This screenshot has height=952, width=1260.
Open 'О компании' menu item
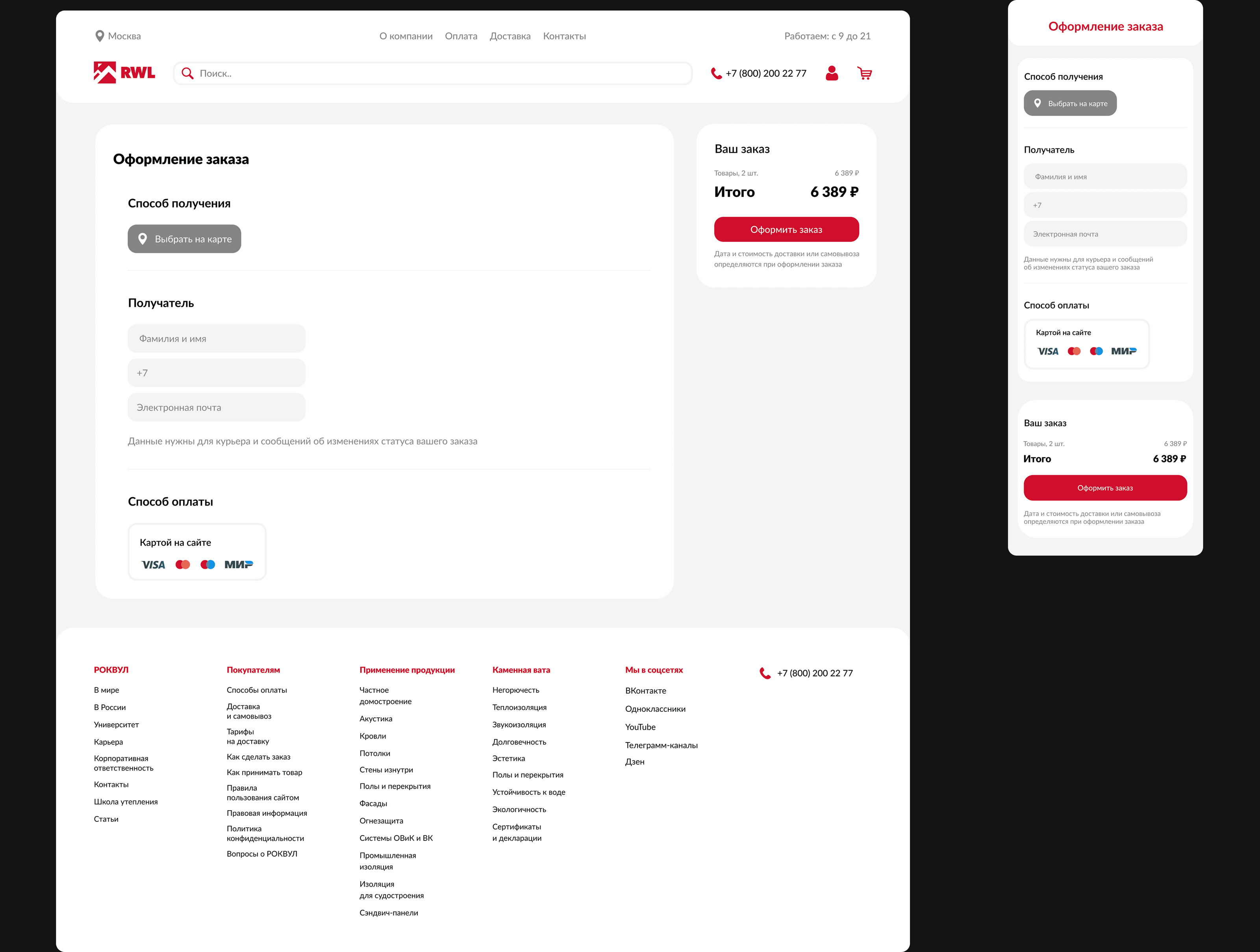(x=406, y=36)
